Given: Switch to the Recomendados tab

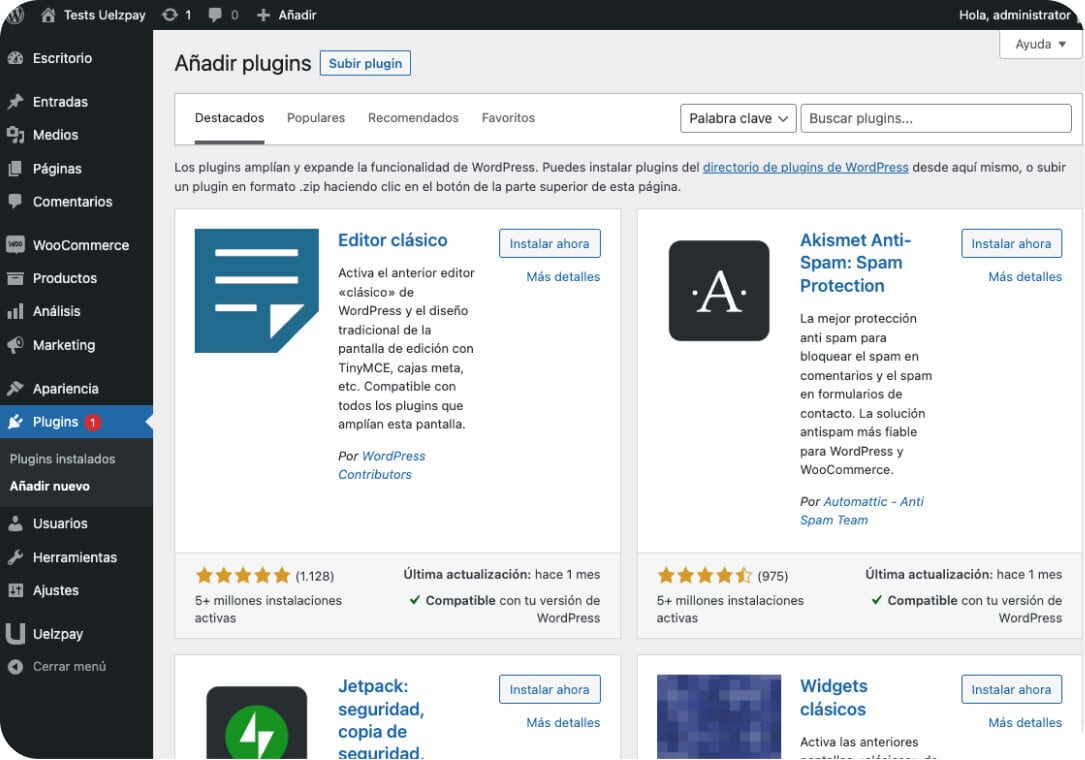Looking at the screenshot, I should tap(413, 118).
